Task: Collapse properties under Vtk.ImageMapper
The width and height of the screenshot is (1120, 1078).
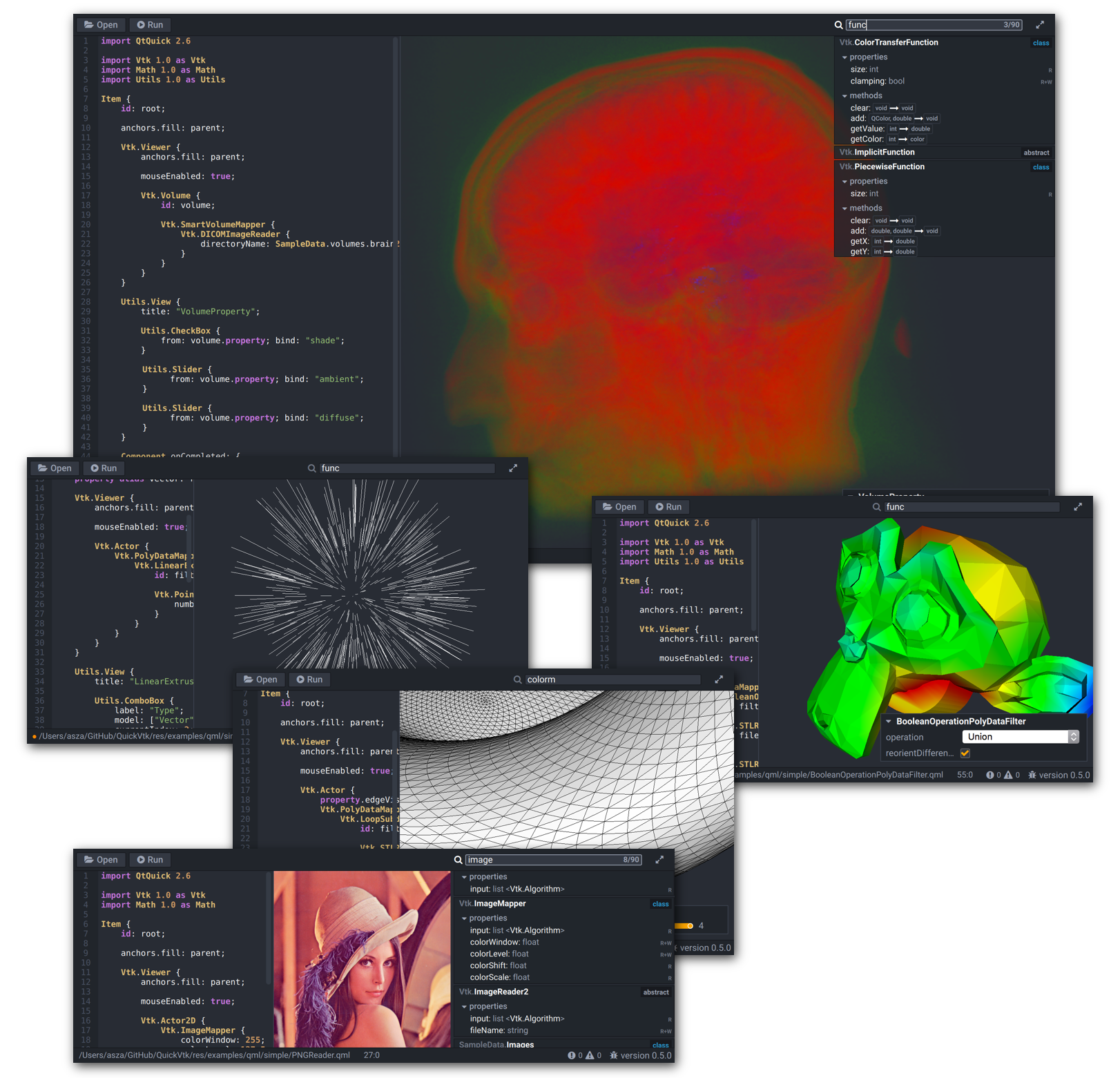Action: [x=464, y=918]
